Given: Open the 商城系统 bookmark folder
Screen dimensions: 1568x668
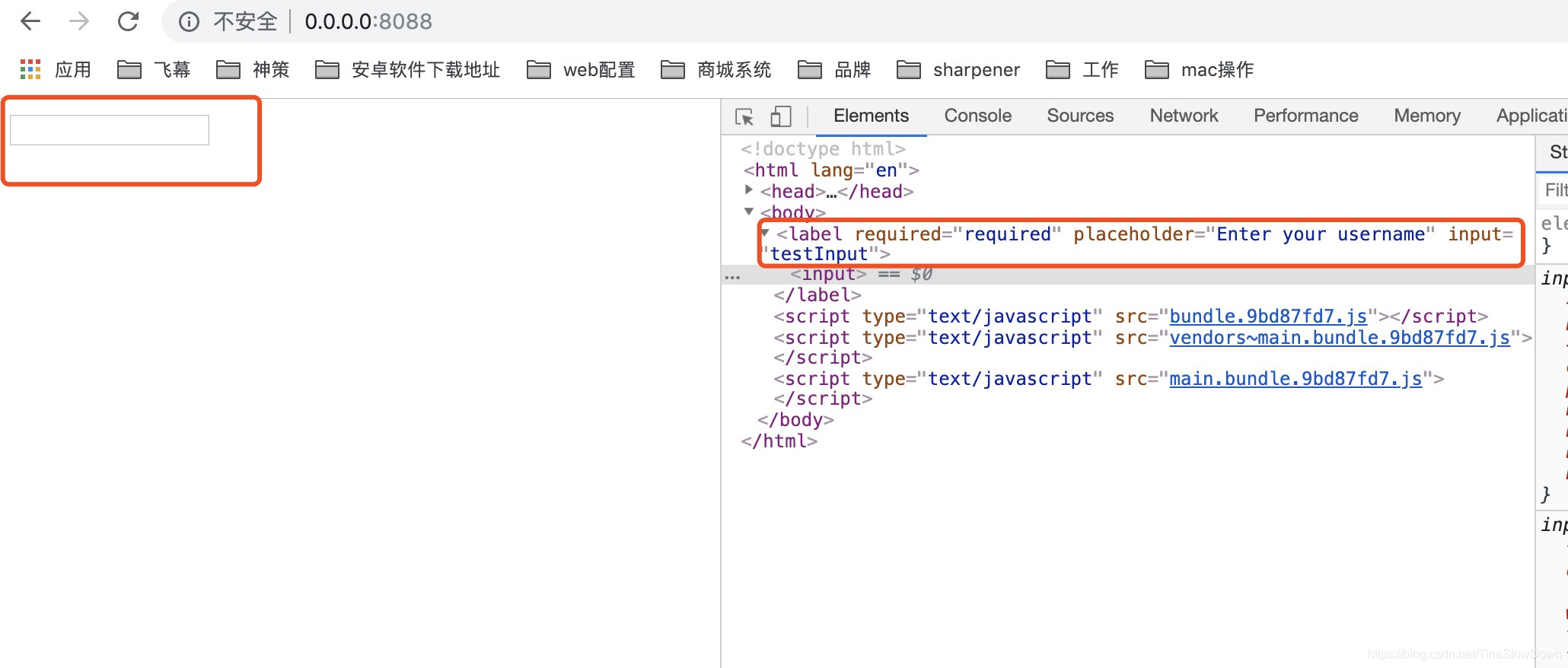Looking at the screenshot, I should (x=715, y=70).
